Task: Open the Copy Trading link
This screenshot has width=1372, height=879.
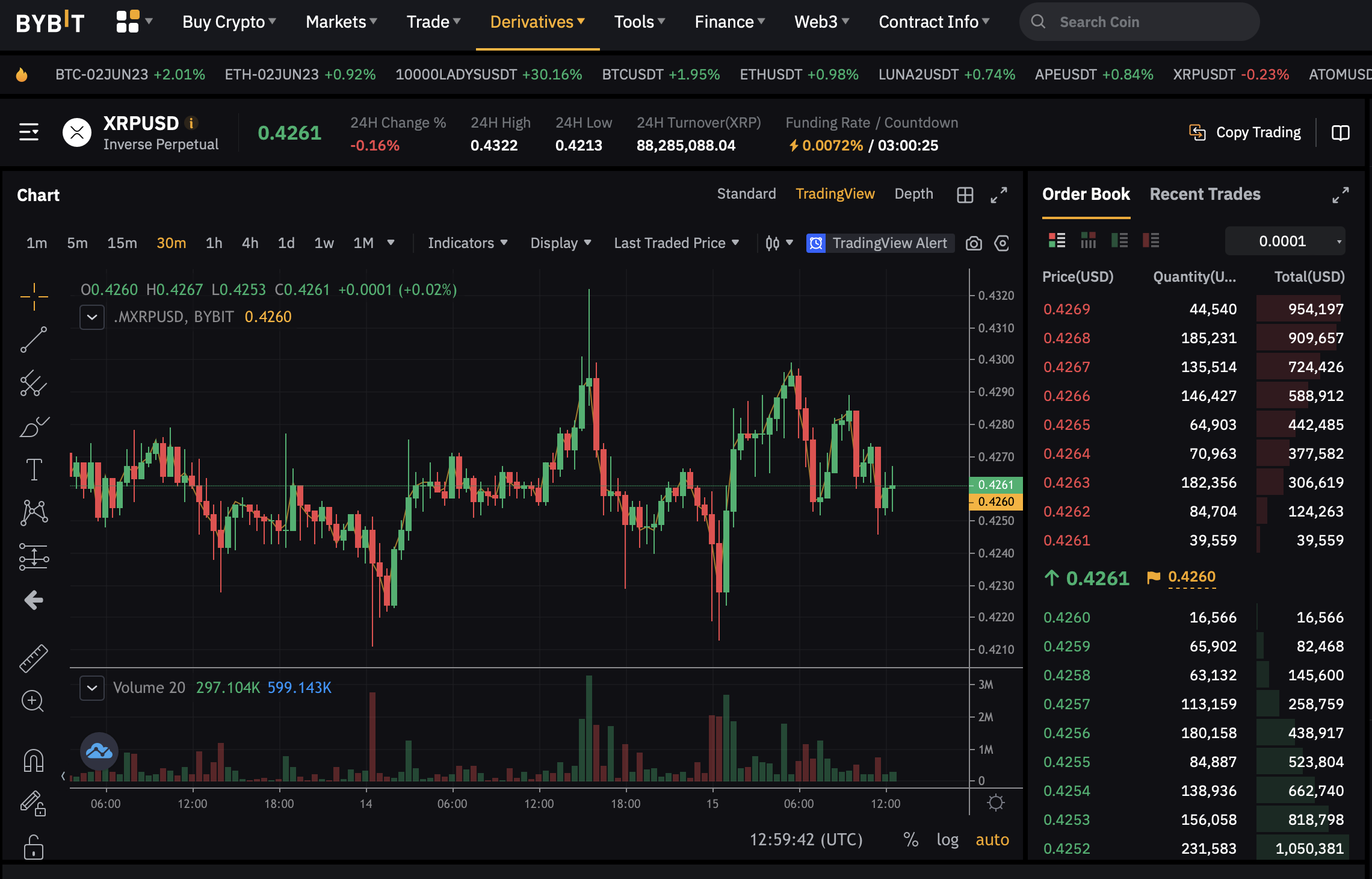Action: pos(1245,132)
